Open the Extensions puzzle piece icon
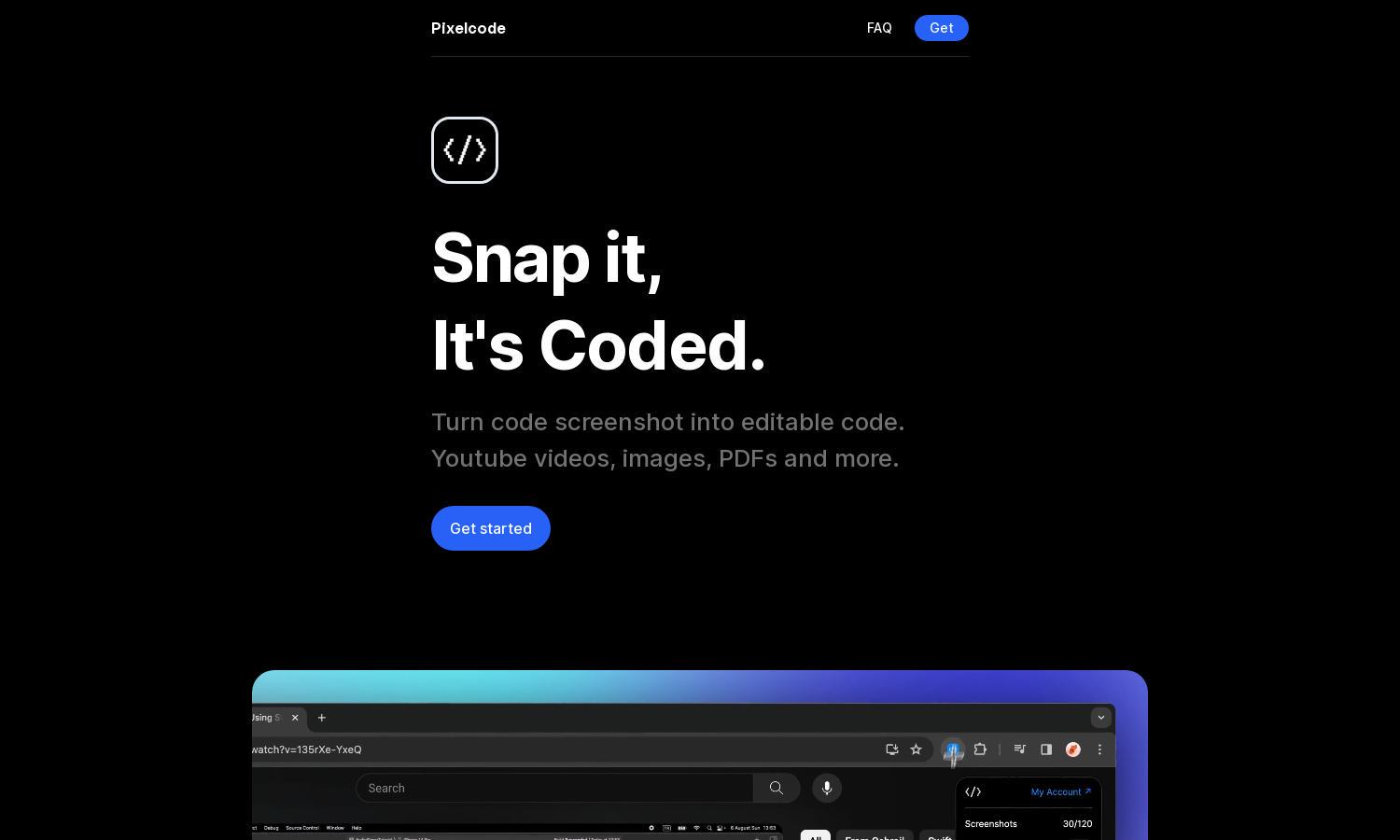 [x=980, y=749]
